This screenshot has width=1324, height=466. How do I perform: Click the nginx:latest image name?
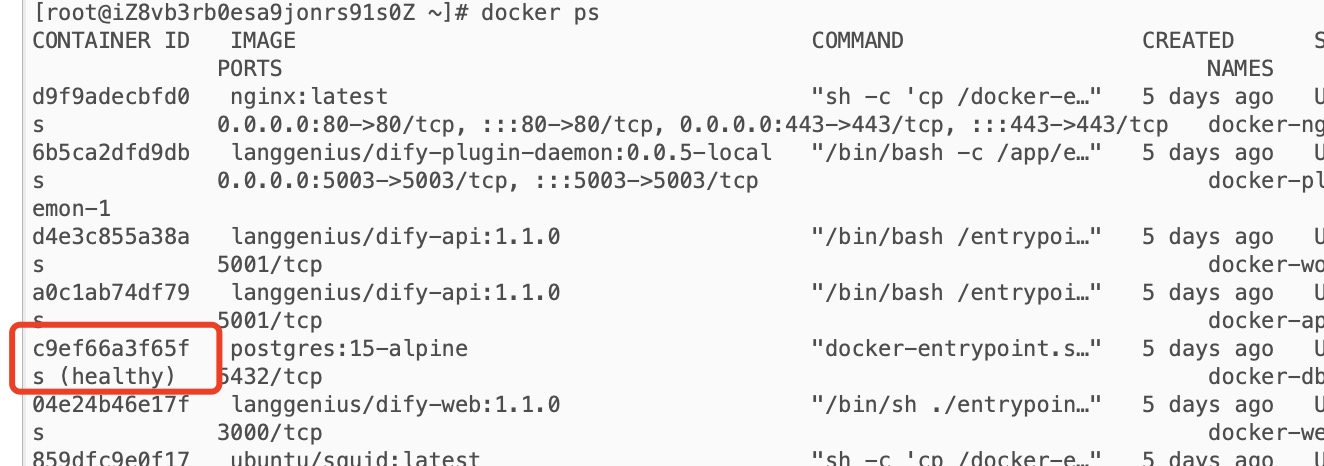point(308,97)
